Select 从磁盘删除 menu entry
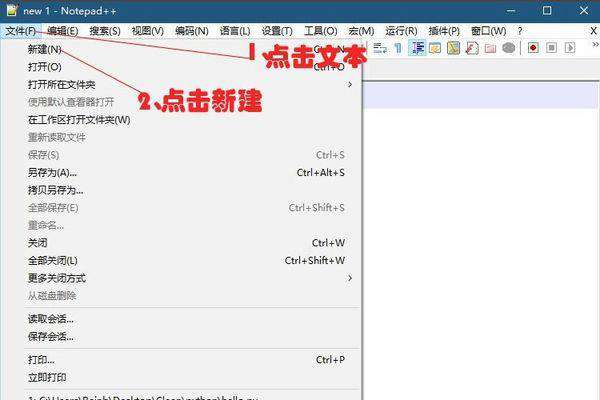This screenshot has width=600, height=400. [182, 296]
